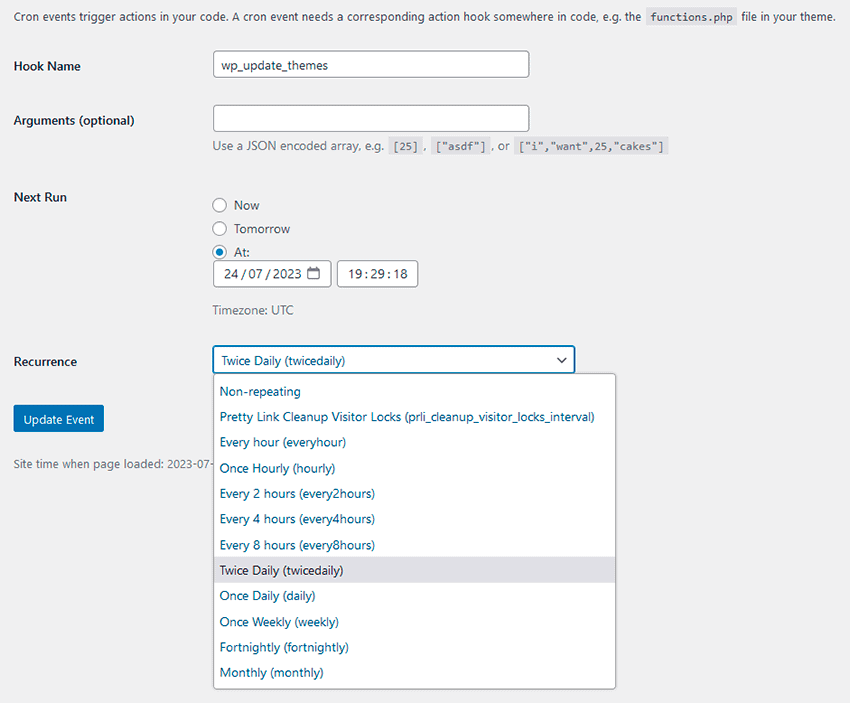
Task: Click the Arguments (optional) label
Action: (74, 120)
